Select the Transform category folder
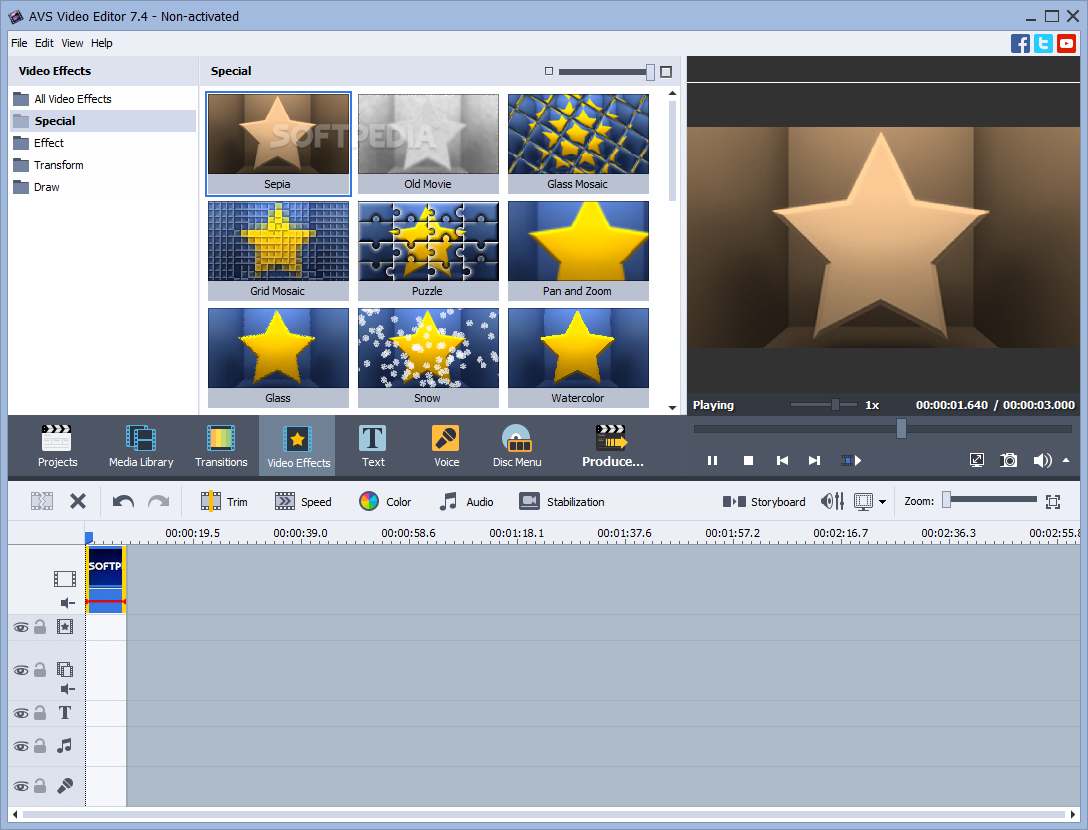This screenshot has height=830, width=1088. coord(103,165)
